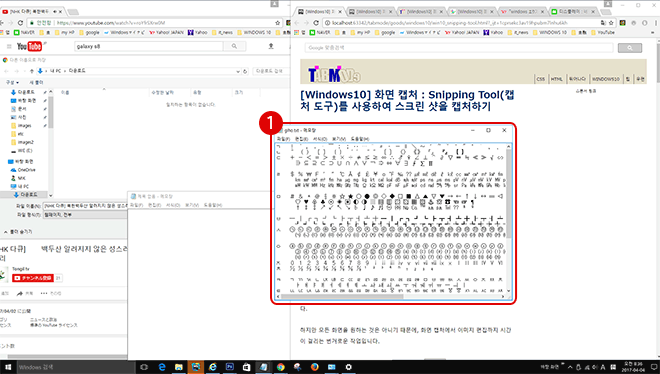Click the WINDOWS10 link in the site navigation
The height and width of the screenshot is (374, 660).
coord(605,79)
